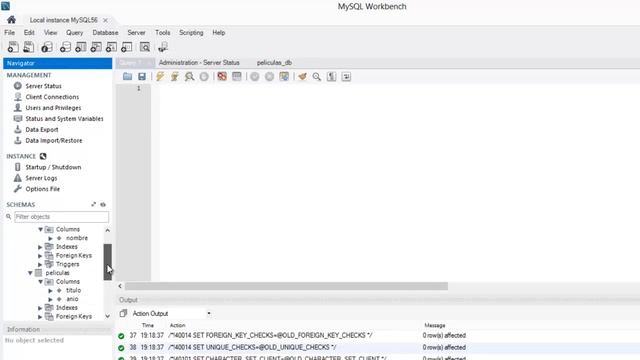Image resolution: width=640 pixels, height=360 pixels.
Task: Open Users and Privileges
Action: click(x=53, y=108)
